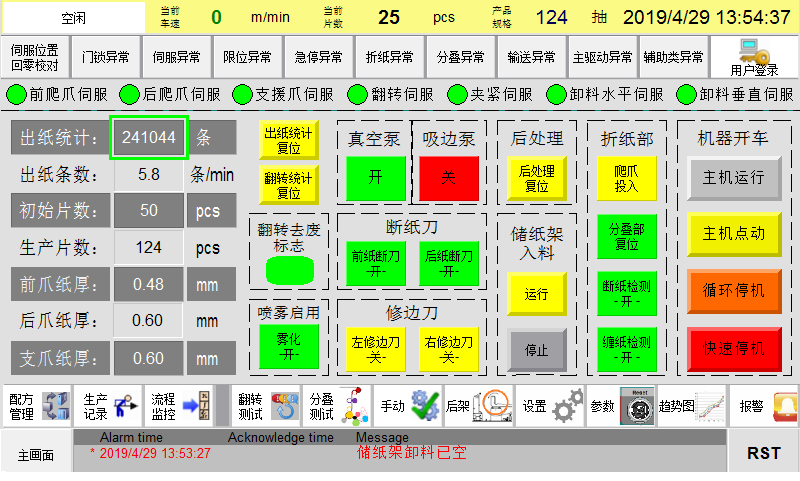The height and width of the screenshot is (481, 800).
Task: Open 门锁异常 door lock fault tab
Action: (x=105, y=57)
